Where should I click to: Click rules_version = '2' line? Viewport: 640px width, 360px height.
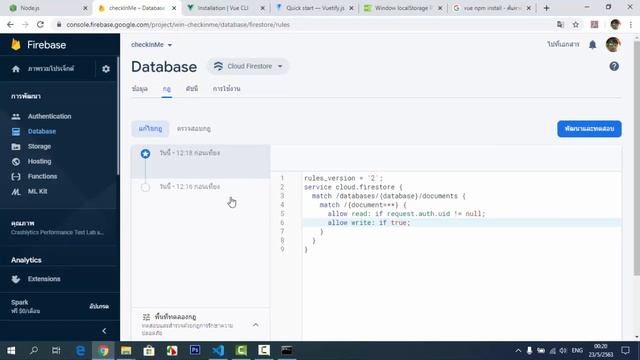pos(343,178)
